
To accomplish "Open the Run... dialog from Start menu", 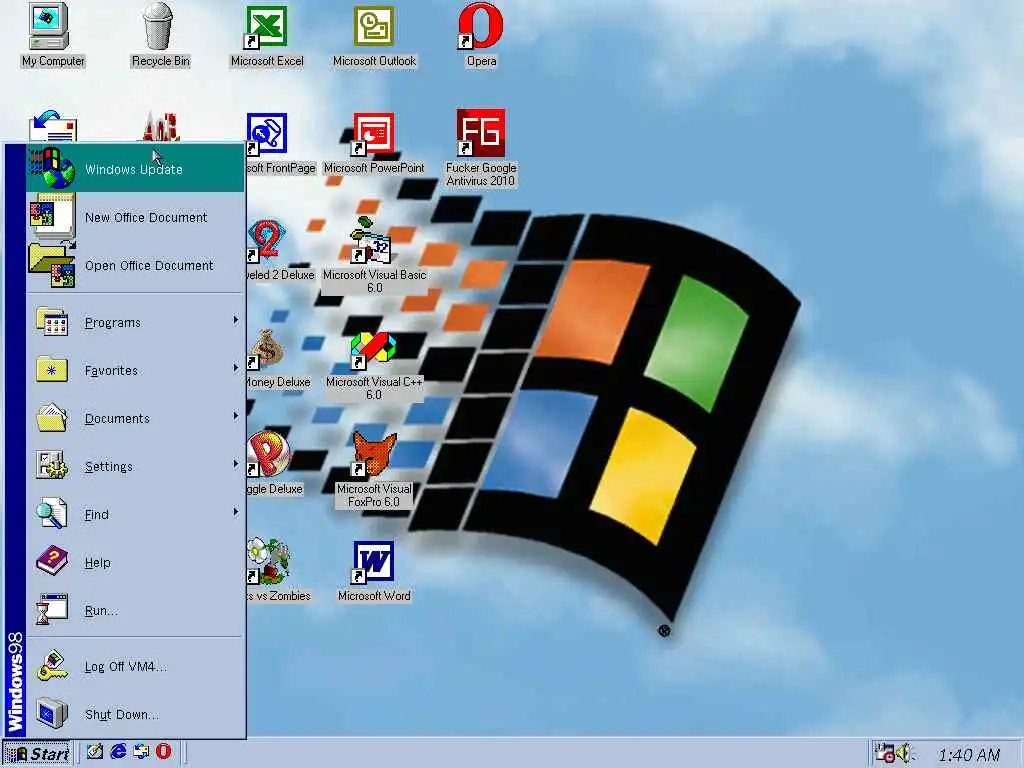I will 135,610.
